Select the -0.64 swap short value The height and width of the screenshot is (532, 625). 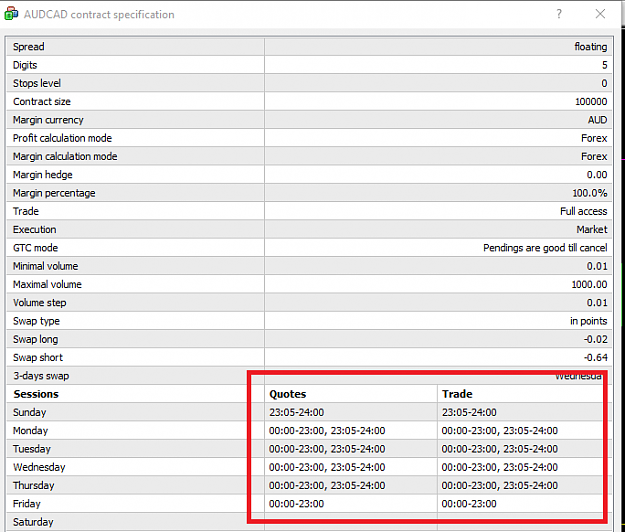[x=596, y=358]
